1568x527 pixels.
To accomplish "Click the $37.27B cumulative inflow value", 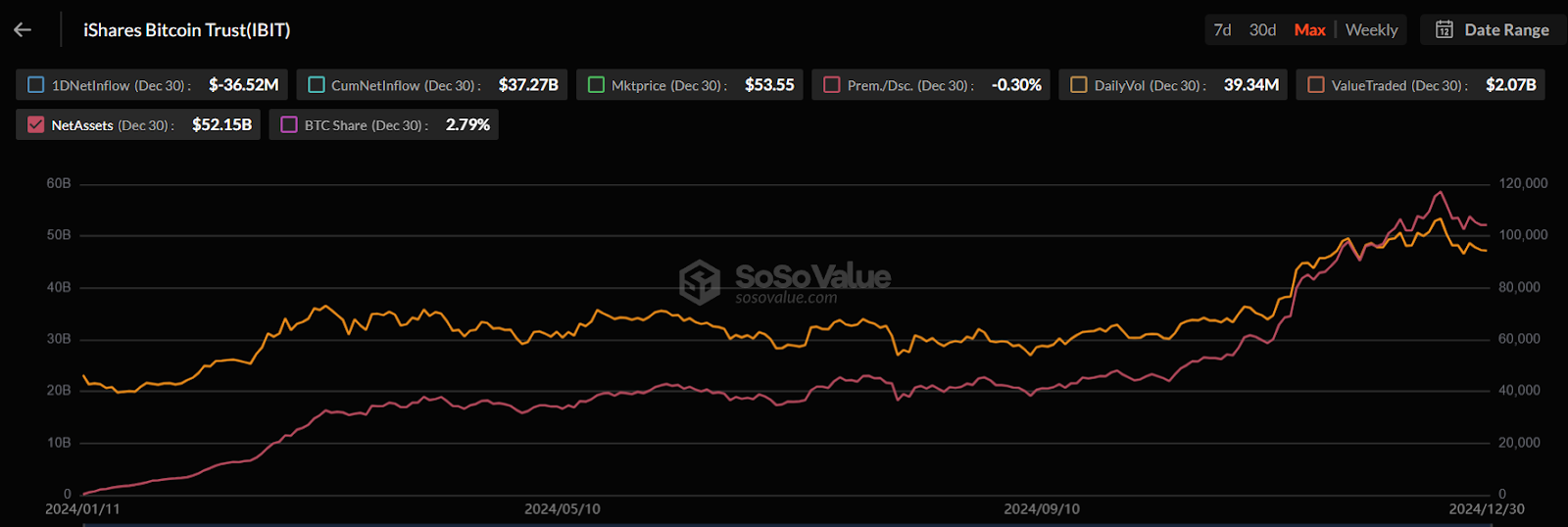I will 528,85.
